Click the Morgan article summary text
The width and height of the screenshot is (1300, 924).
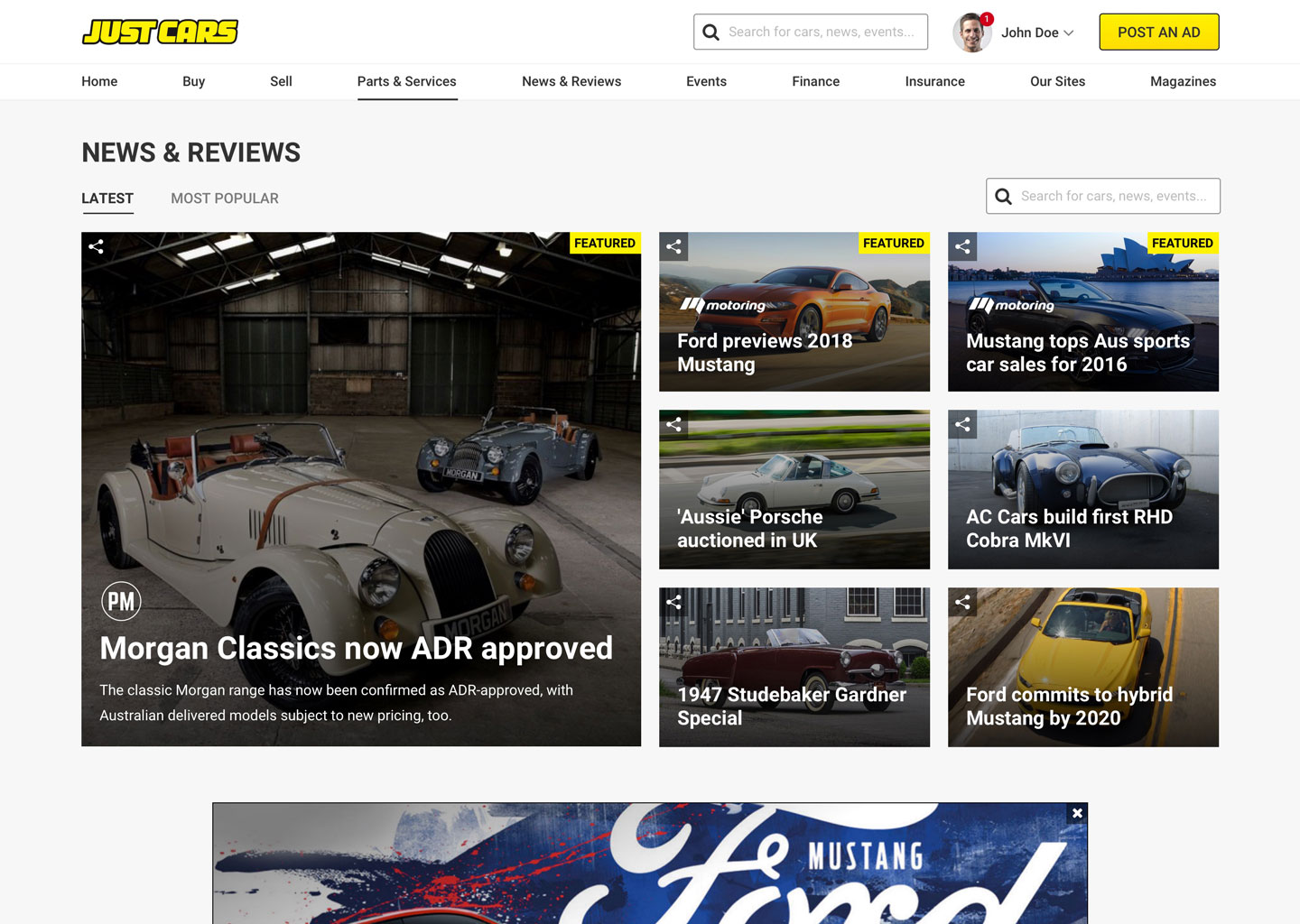336,703
